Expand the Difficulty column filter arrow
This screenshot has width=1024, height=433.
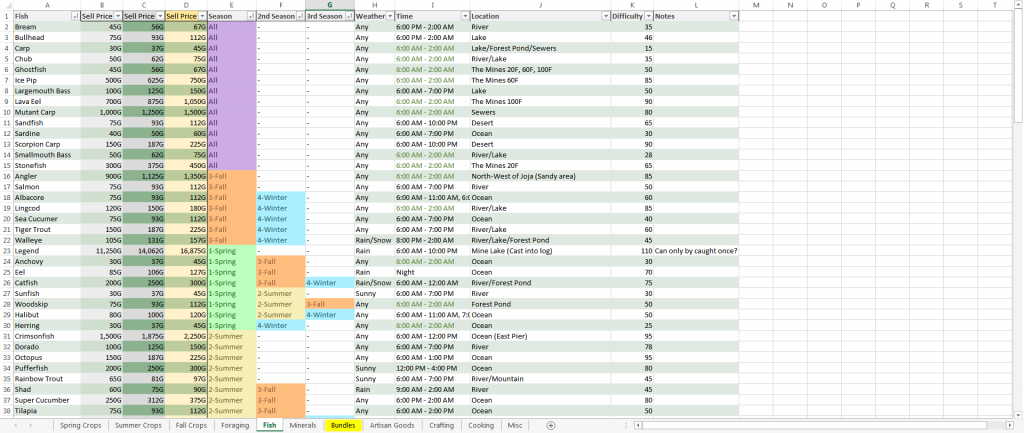pos(647,17)
